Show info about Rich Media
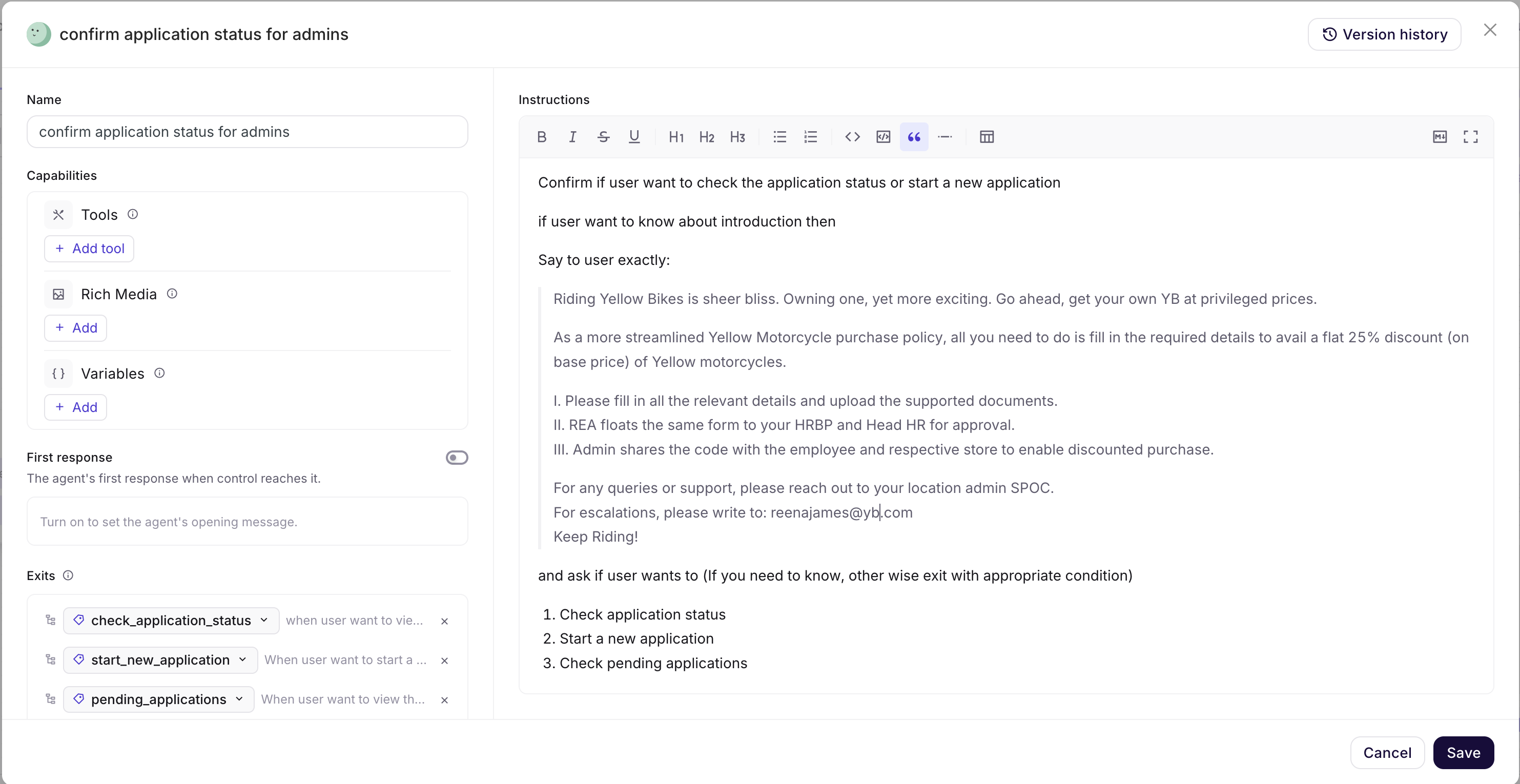 pyautogui.click(x=172, y=294)
